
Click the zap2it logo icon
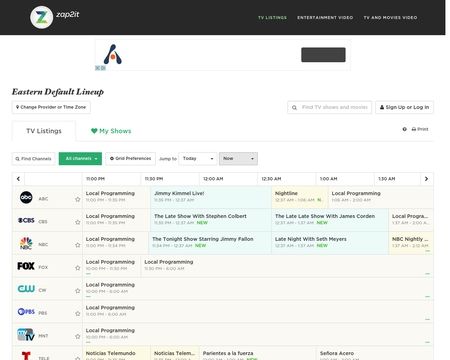pos(41,17)
